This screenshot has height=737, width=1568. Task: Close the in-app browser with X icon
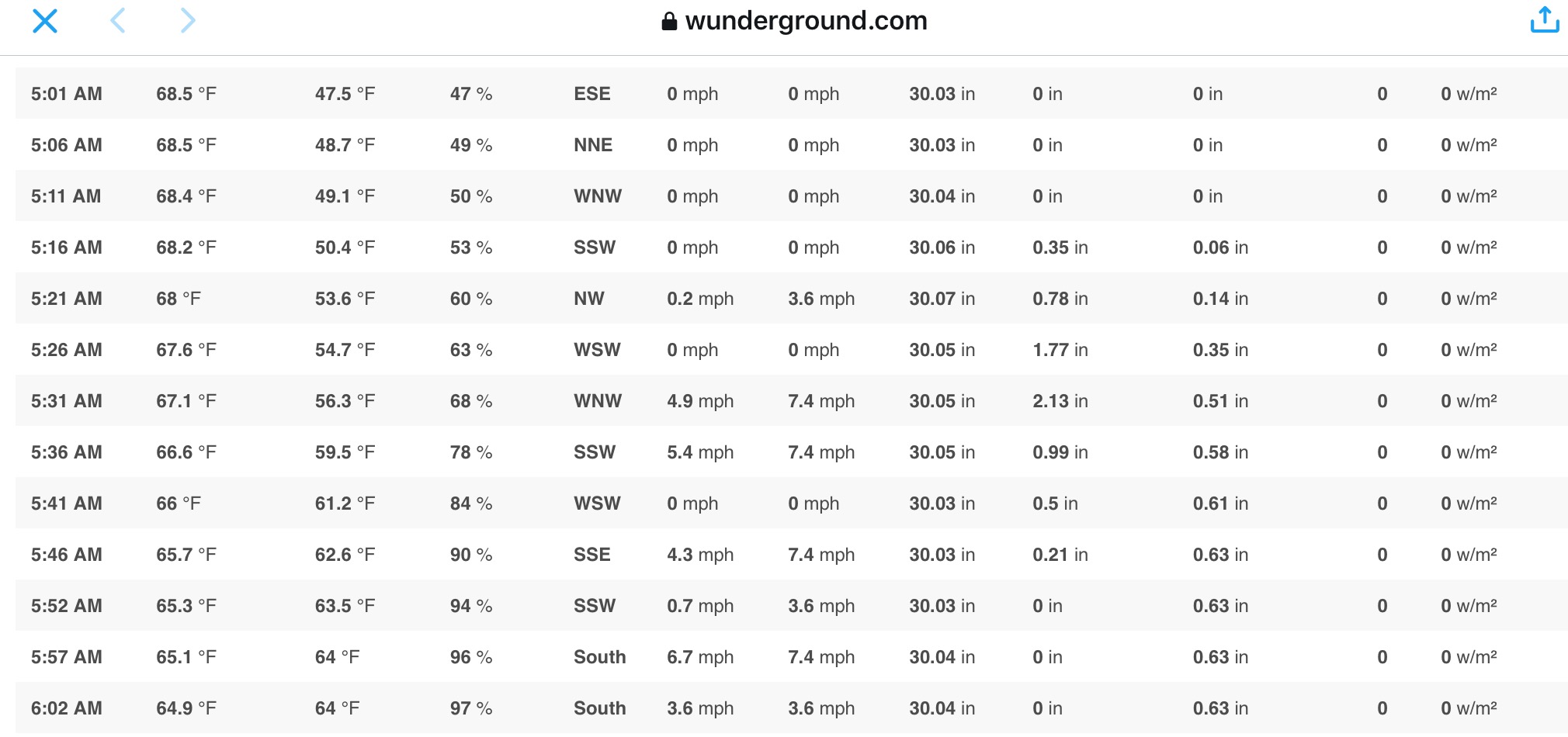[x=45, y=21]
